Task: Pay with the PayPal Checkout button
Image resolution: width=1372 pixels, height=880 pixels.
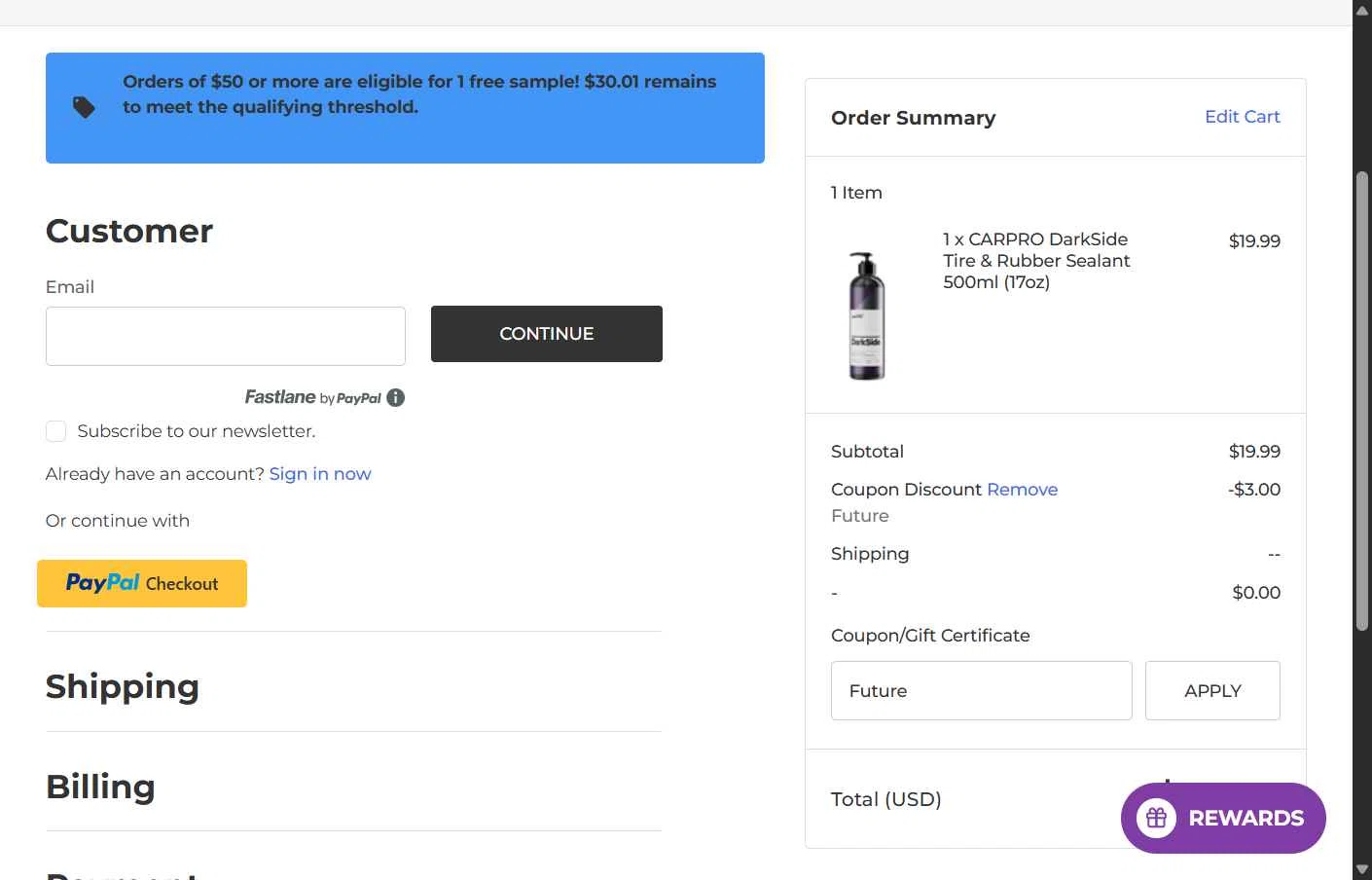Action: (142, 583)
